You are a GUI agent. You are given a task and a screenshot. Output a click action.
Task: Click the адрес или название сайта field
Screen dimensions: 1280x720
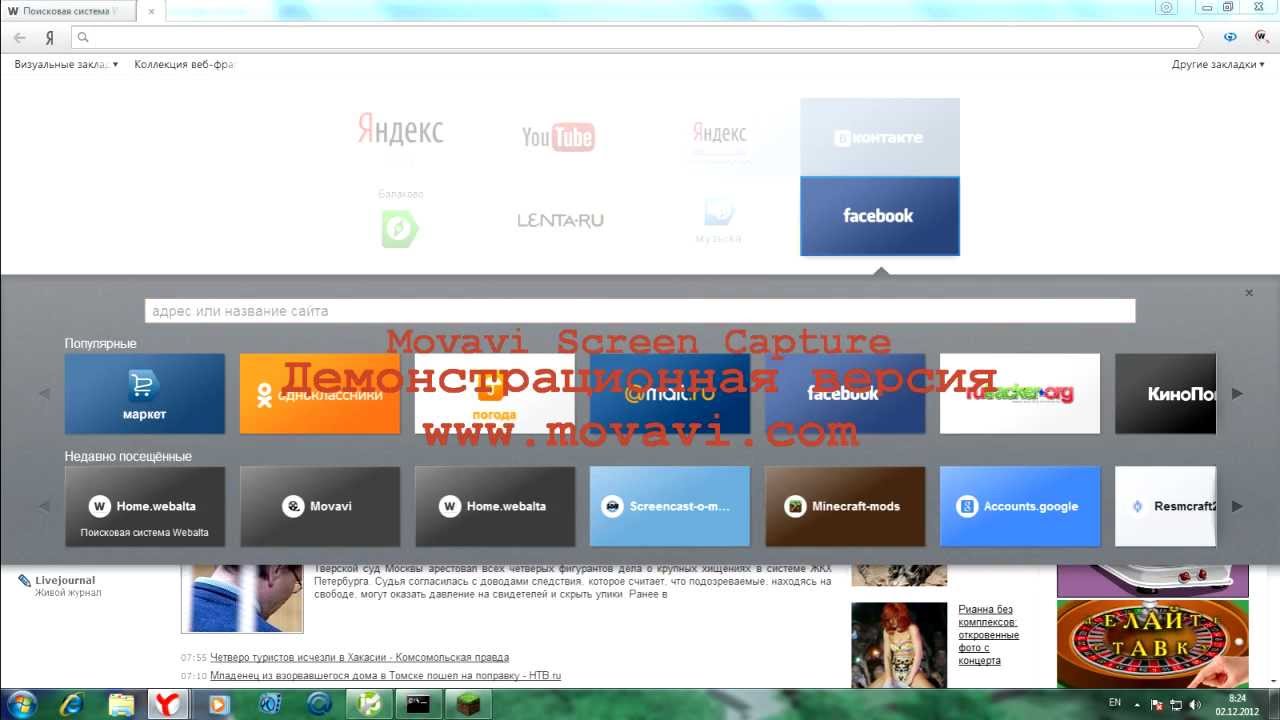pyautogui.click(x=640, y=311)
